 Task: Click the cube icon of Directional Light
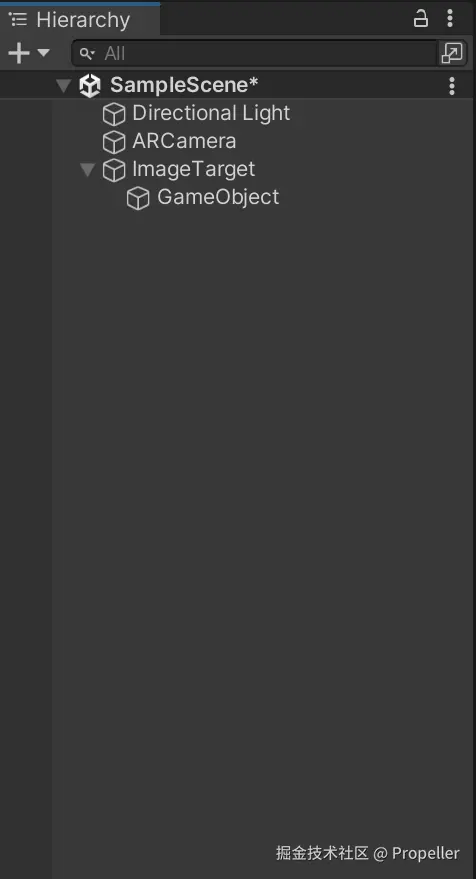(x=114, y=114)
